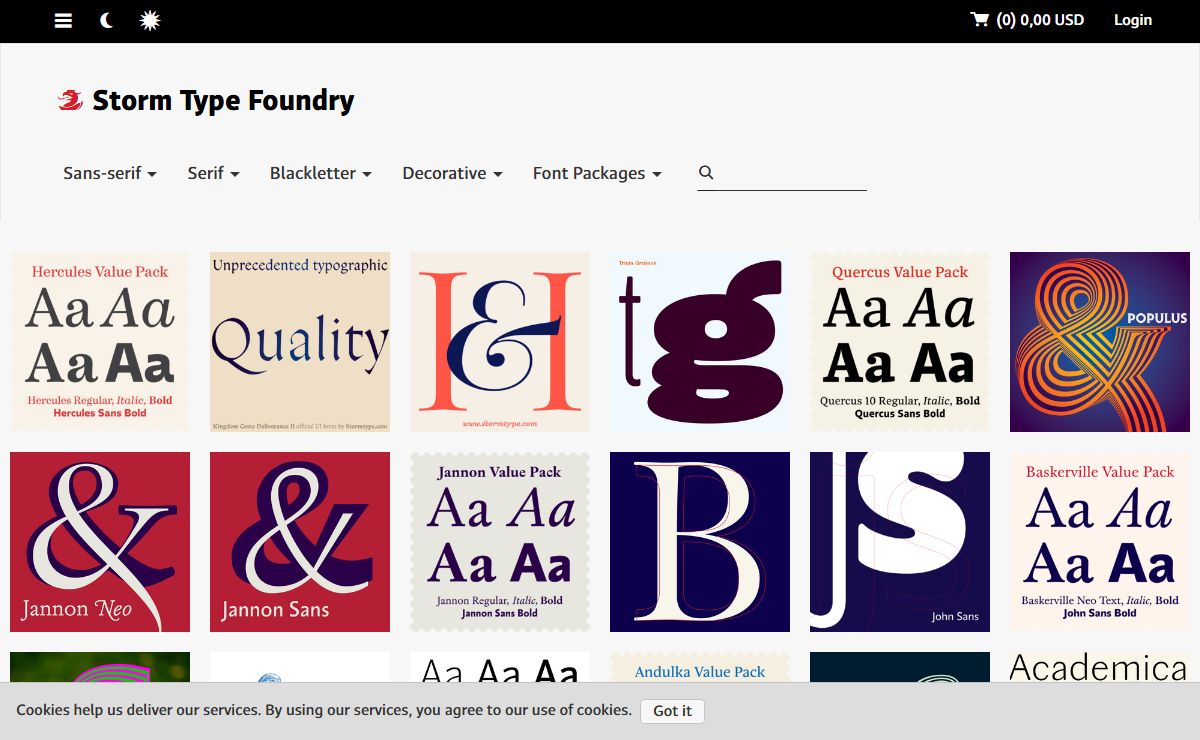This screenshot has width=1200, height=740.
Task: Open the Unprecedented typographic Quality tile
Action: click(300, 342)
